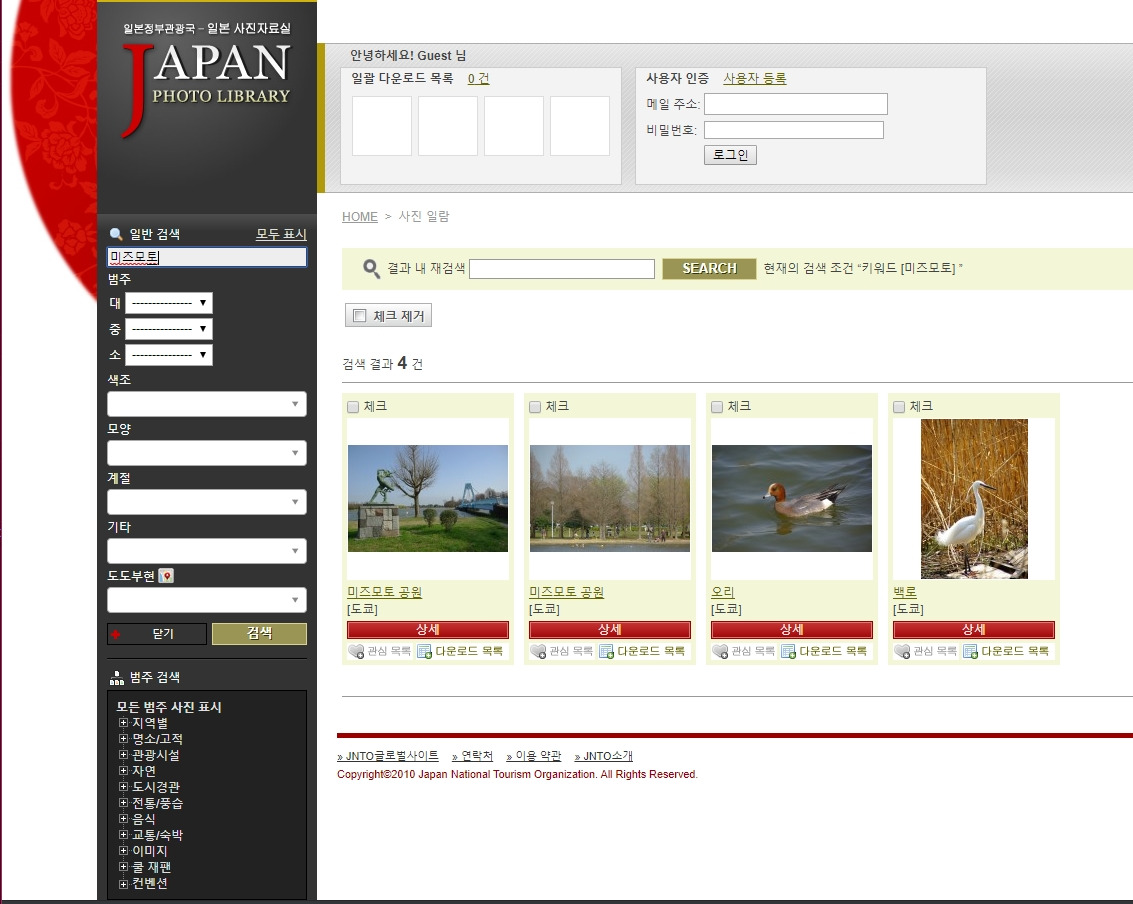Toggle the 체크 제거 checkbox
Image resolution: width=1133 pixels, height=904 pixels.
tap(359, 316)
